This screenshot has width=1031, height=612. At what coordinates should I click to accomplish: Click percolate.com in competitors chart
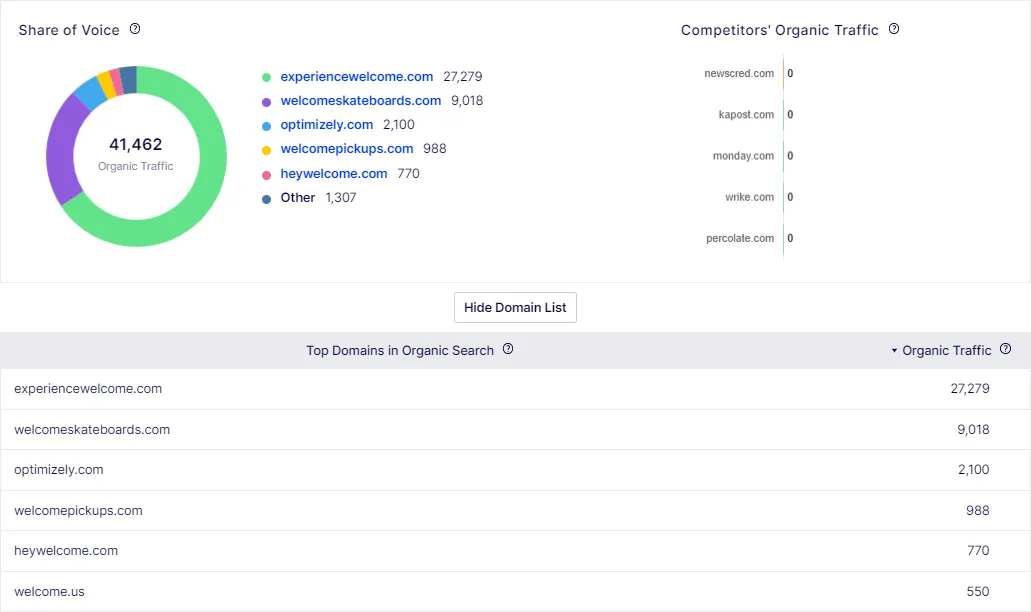click(740, 238)
